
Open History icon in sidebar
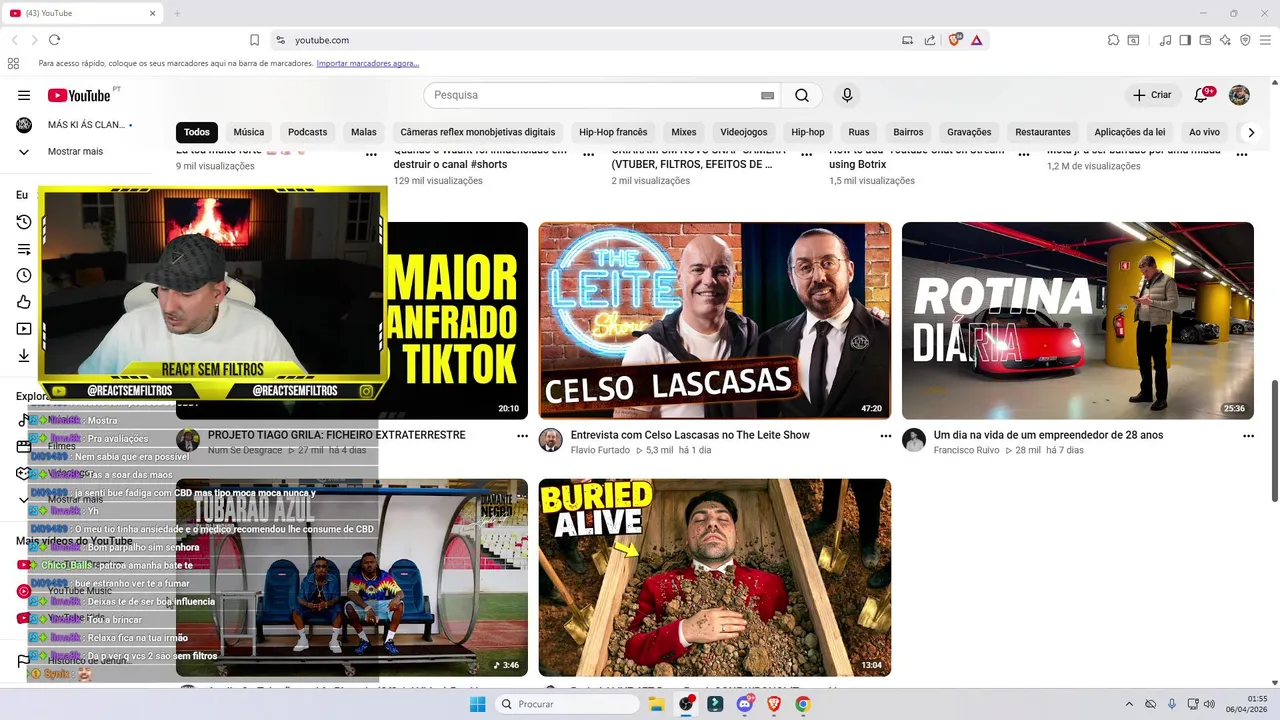(x=24, y=222)
